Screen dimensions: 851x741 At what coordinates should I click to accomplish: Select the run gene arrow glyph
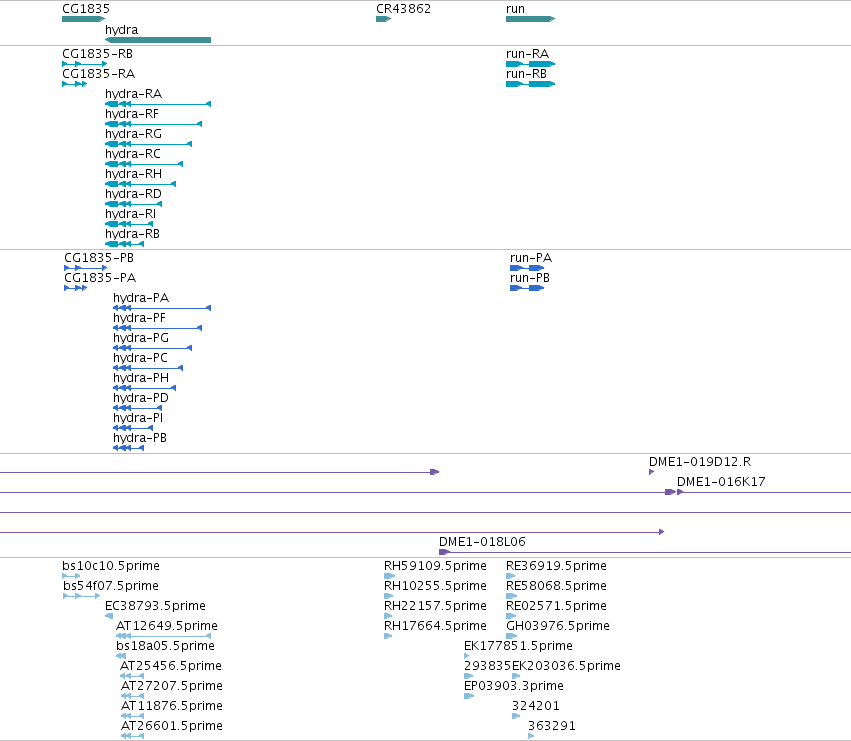point(530,19)
